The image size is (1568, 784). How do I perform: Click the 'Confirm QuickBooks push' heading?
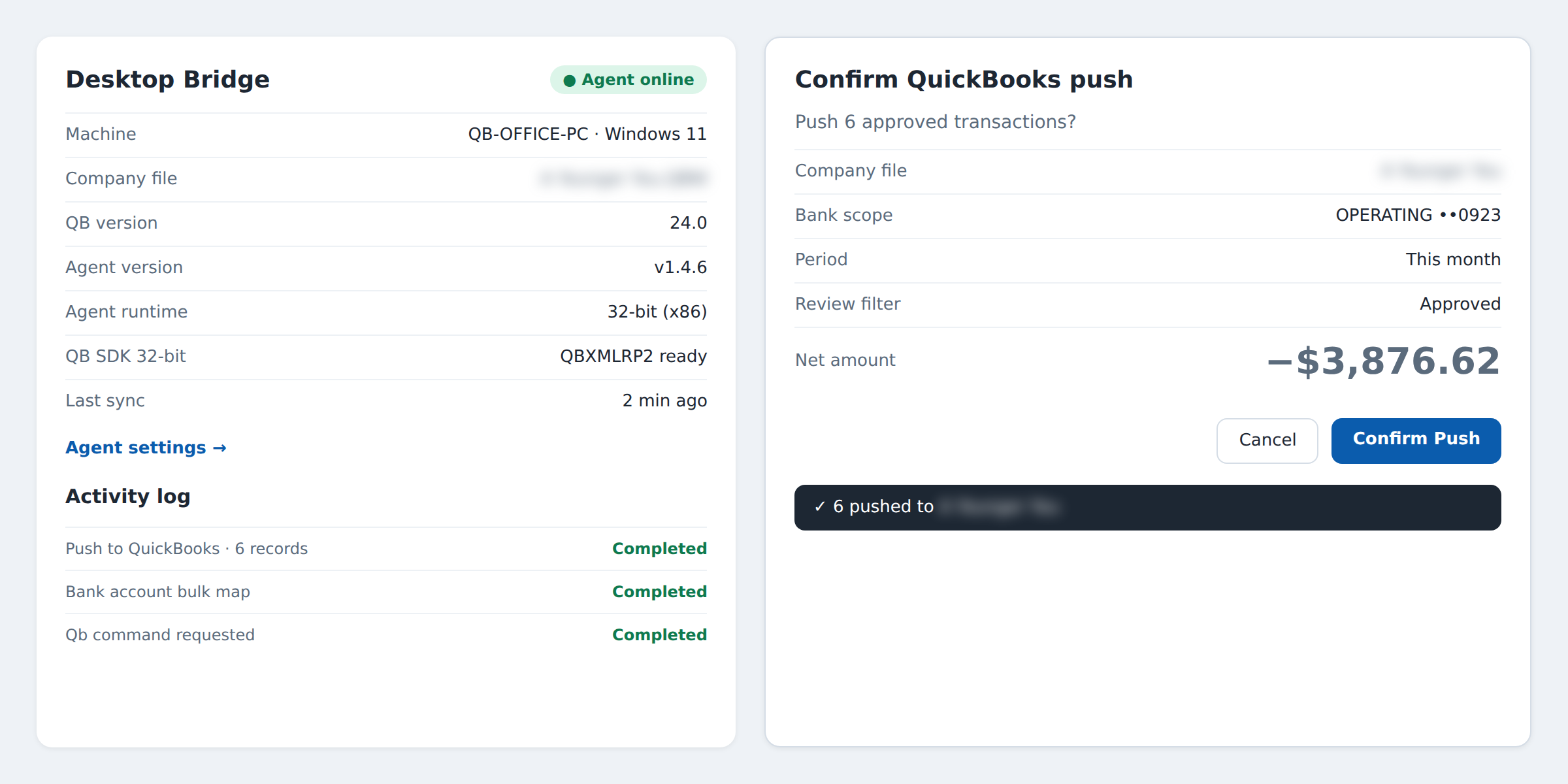point(964,80)
